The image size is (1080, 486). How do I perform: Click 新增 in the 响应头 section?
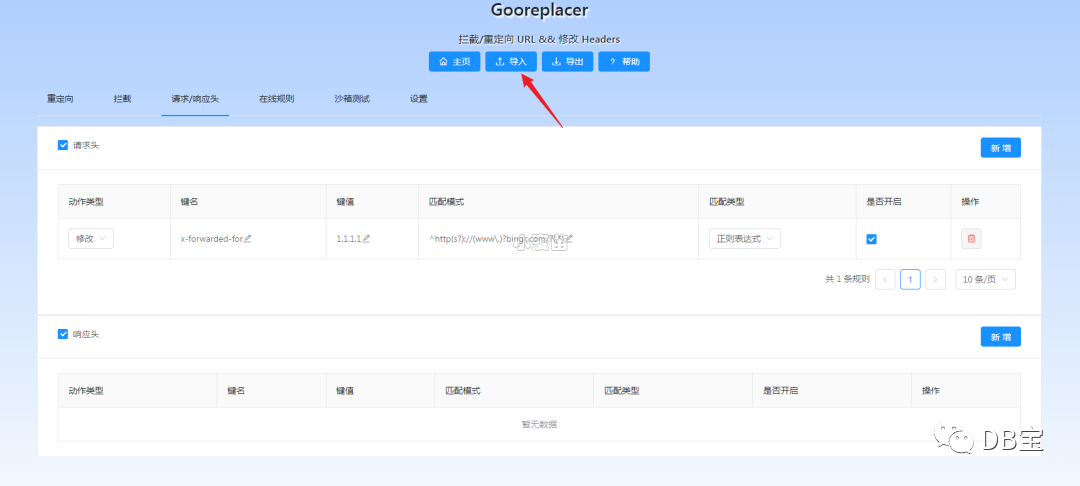(x=1001, y=337)
